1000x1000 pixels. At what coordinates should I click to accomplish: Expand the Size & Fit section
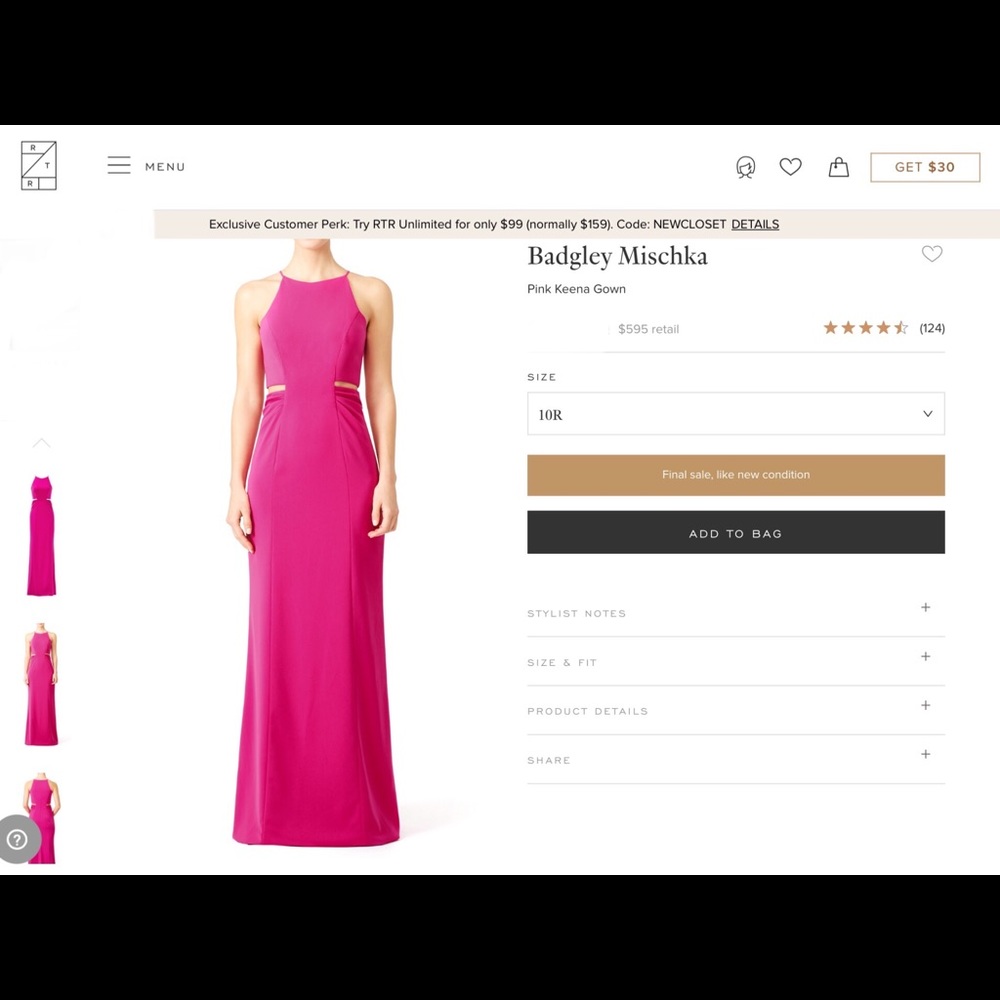point(735,661)
